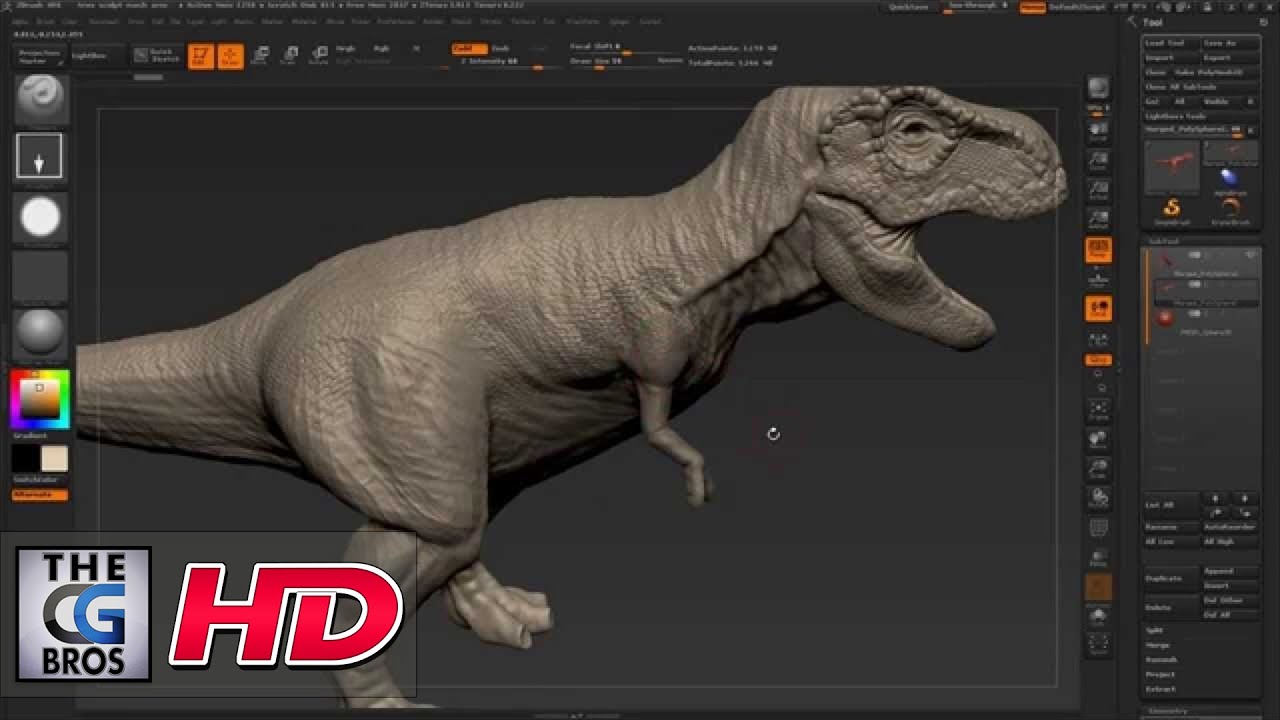Viewport: 1280px width, 720px height.
Task: Render with the BPR button
Action: [1098, 88]
